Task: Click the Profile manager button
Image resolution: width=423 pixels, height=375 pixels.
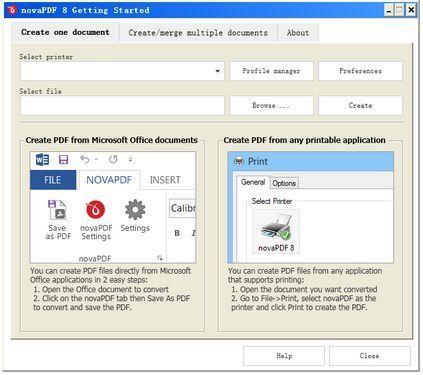Action: click(271, 71)
